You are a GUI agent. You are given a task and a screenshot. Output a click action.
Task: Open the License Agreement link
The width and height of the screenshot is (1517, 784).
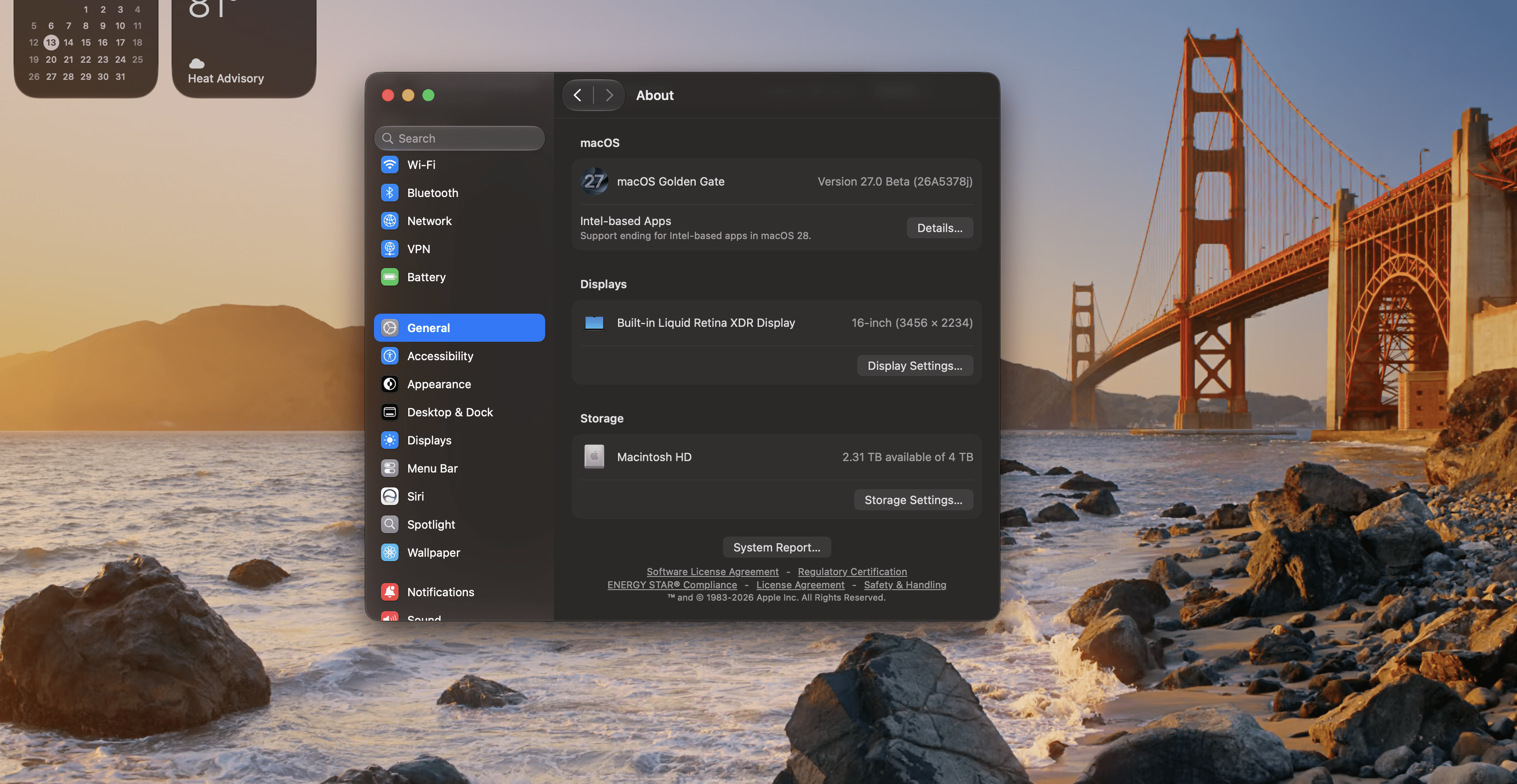pyautogui.click(x=800, y=584)
